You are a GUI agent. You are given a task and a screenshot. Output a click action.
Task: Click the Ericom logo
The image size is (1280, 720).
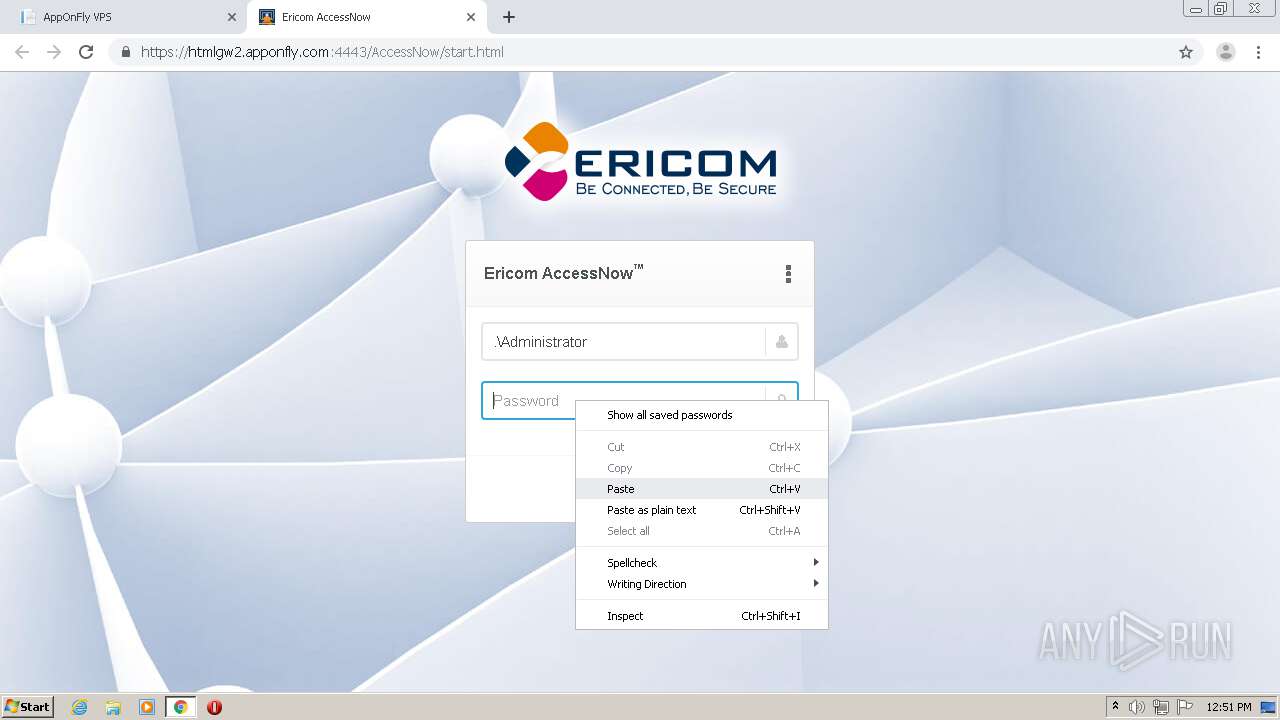click(x=641, y=162)
